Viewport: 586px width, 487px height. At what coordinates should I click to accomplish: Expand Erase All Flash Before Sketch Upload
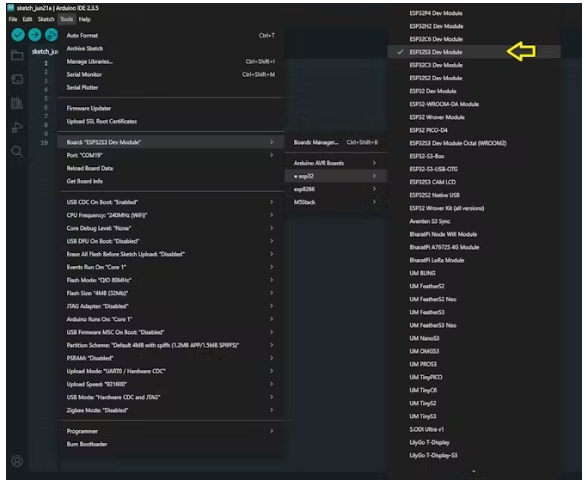(170, 254)
